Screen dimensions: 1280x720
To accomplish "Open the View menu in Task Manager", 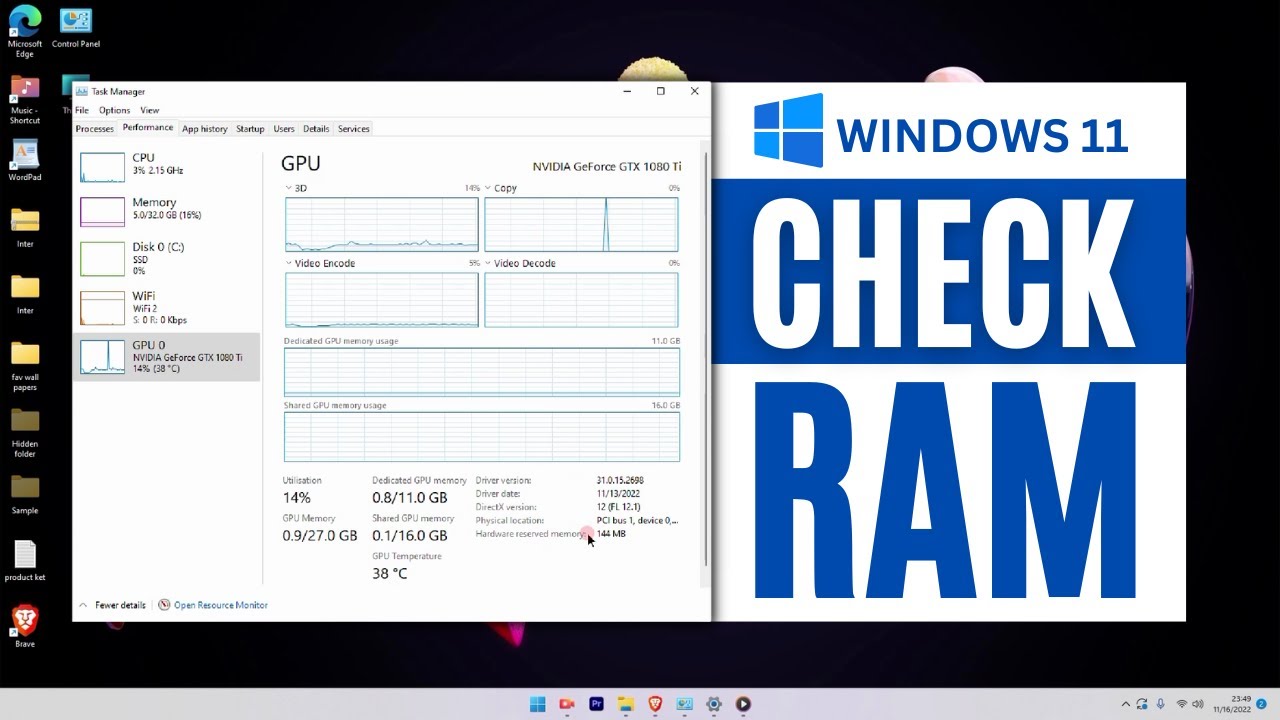I will point(149,110).
